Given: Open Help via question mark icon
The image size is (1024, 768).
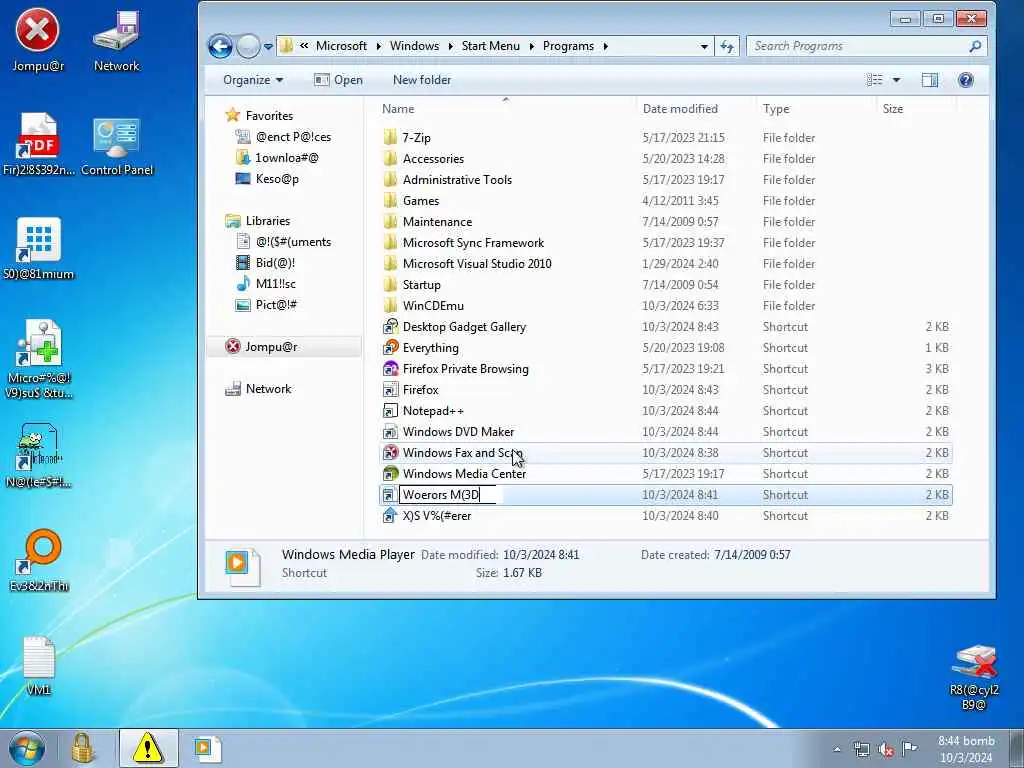Looking at the screenshot, I should point(966,80).
